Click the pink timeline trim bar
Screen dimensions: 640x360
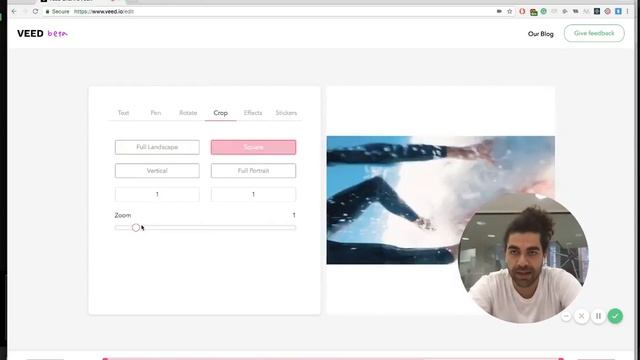coord(333,358)
